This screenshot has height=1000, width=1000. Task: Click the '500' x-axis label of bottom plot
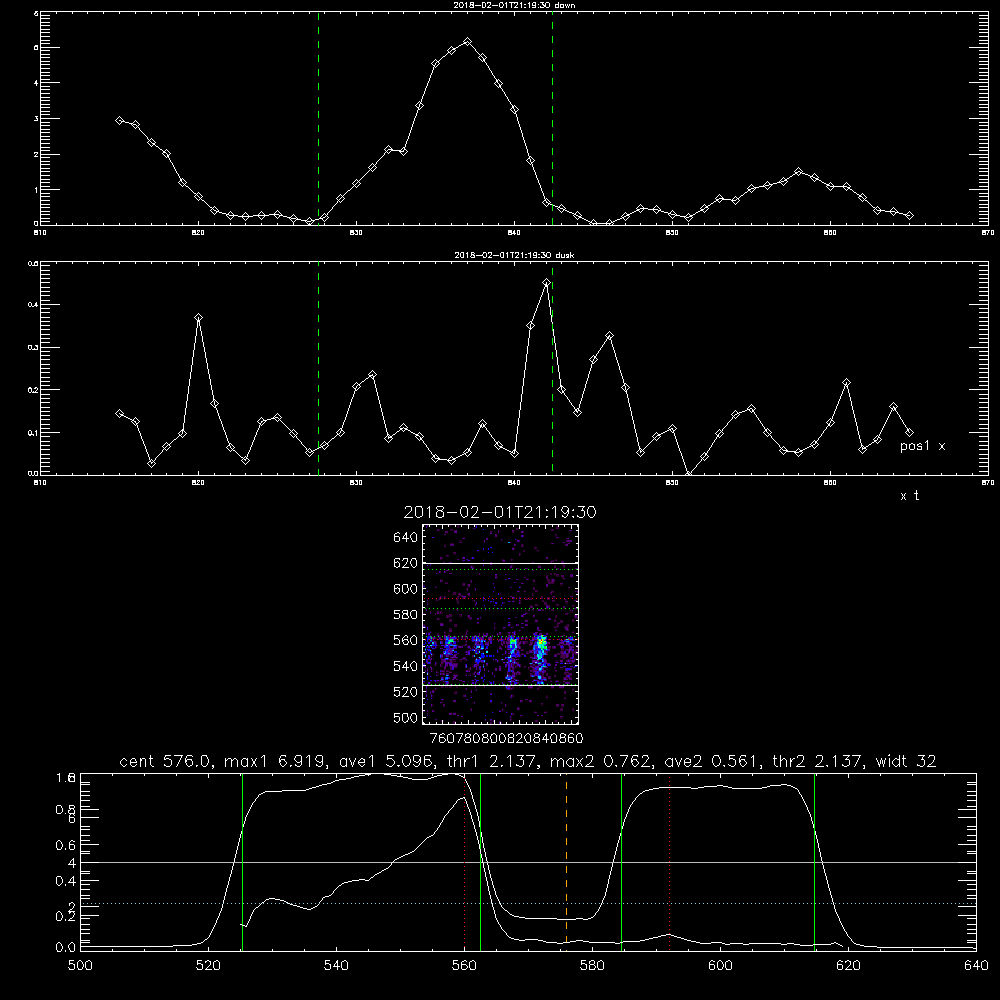pos(80,966)
